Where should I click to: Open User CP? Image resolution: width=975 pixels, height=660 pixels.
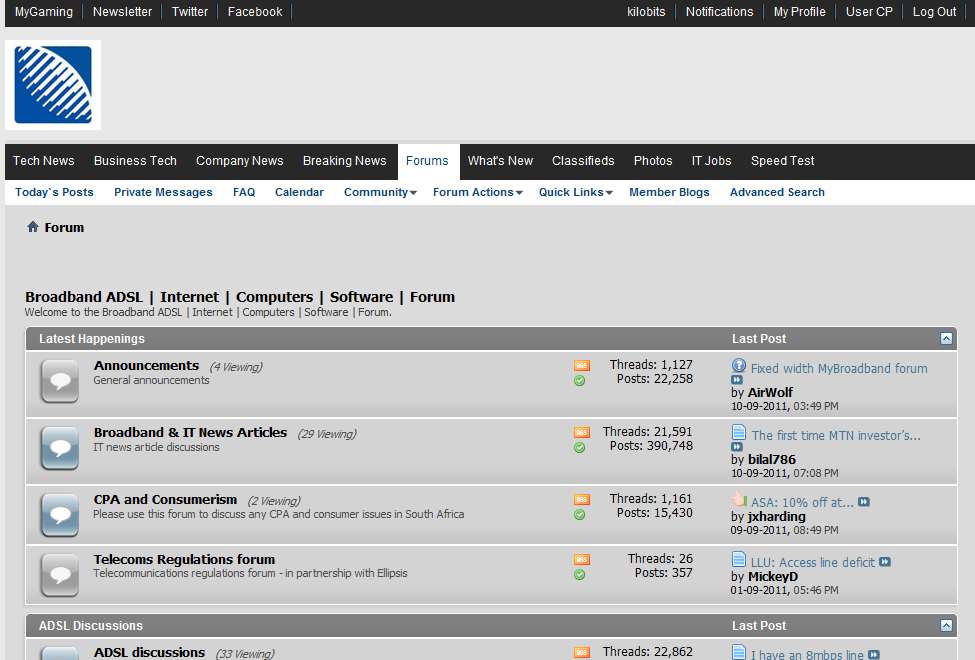(869, 12)
